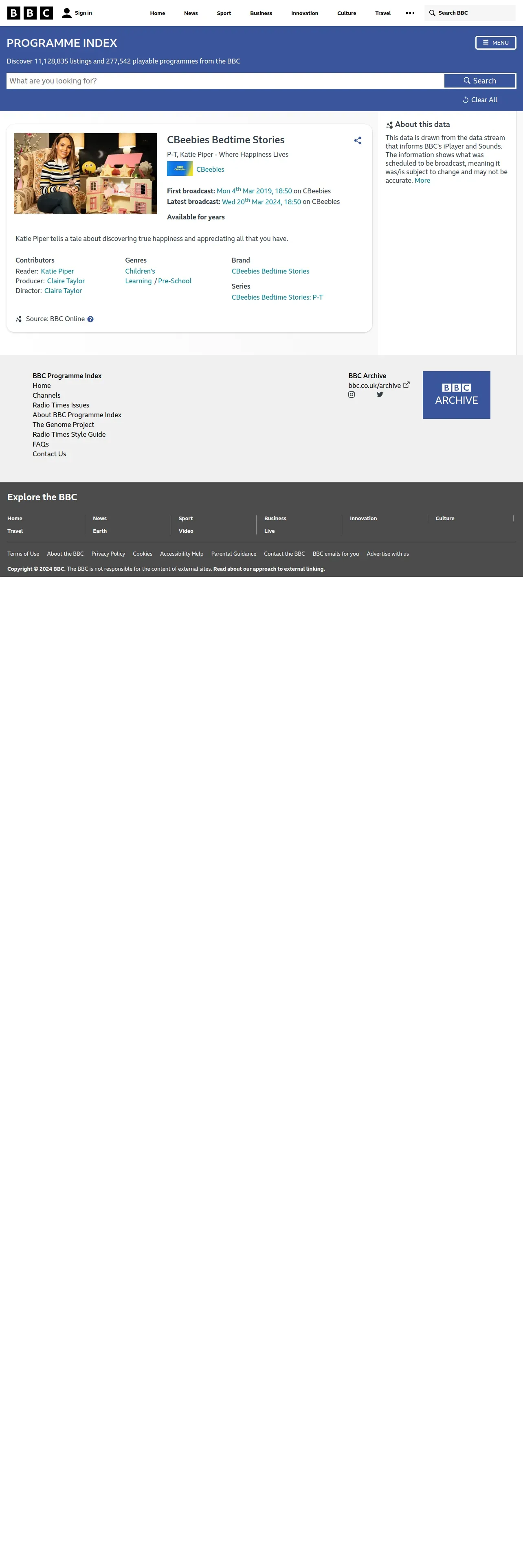The image size is (523, 1568).
Task: Open Radio Times Style Guide footer link
Action: [x=69, y=435]
